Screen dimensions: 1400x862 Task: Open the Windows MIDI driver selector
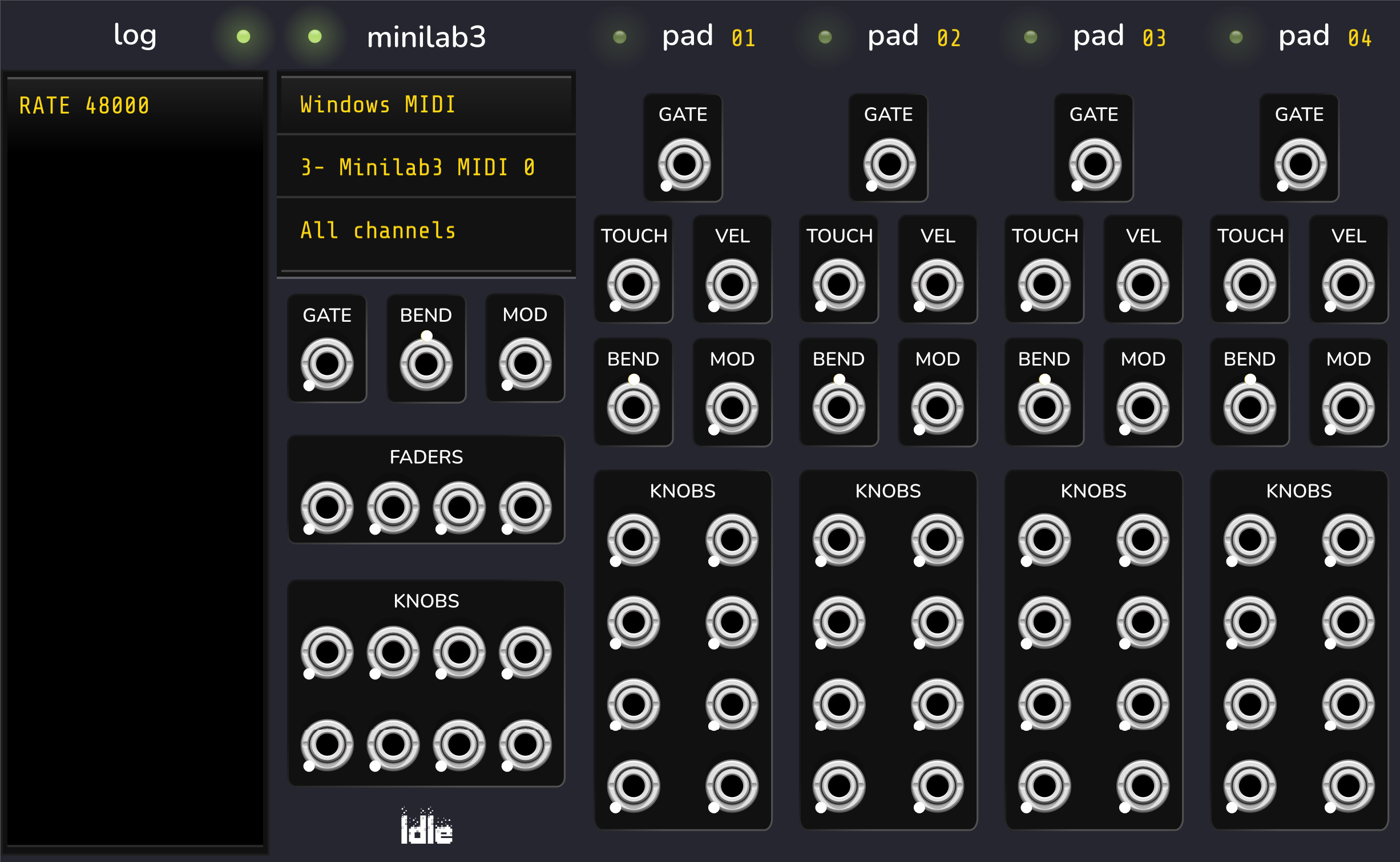tap(425, 104)
